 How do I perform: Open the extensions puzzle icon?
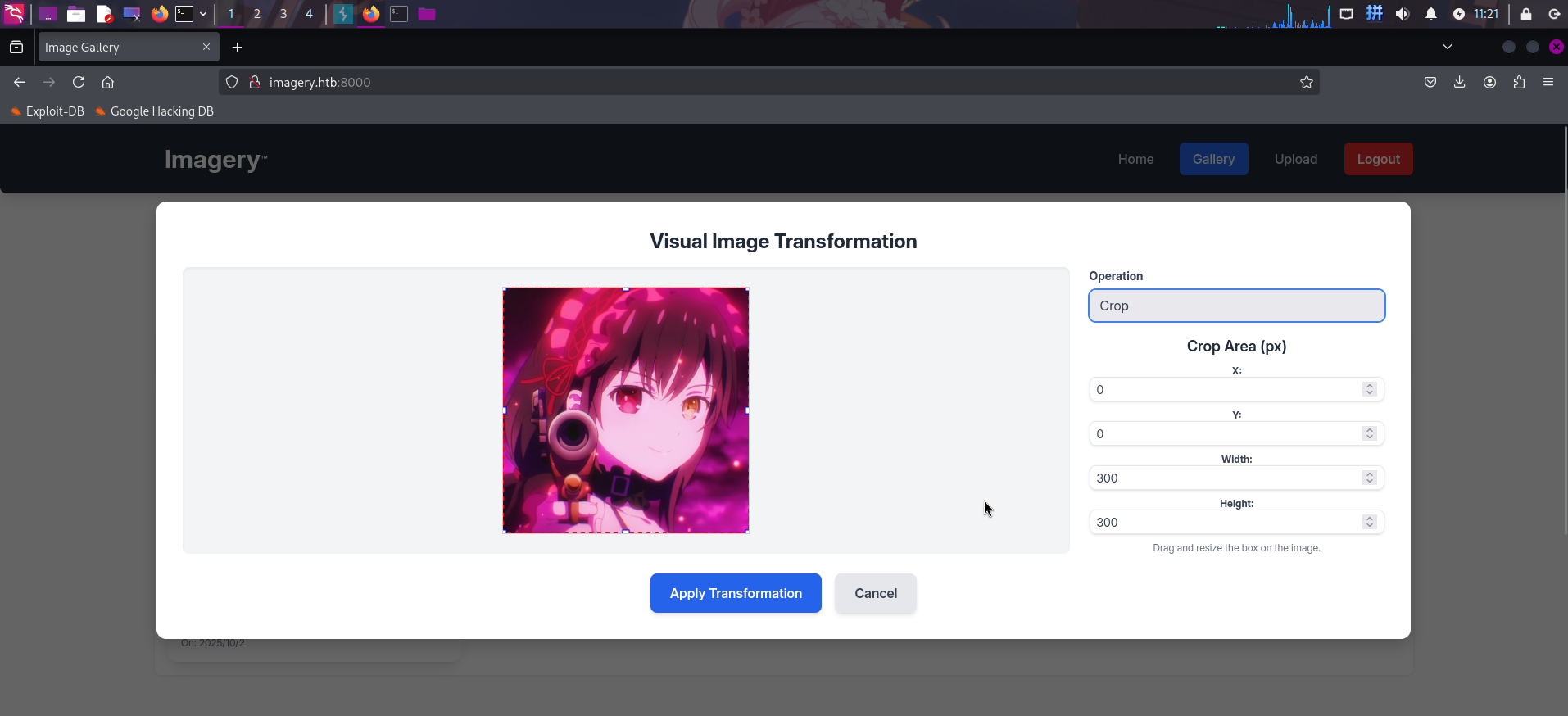1520,82
